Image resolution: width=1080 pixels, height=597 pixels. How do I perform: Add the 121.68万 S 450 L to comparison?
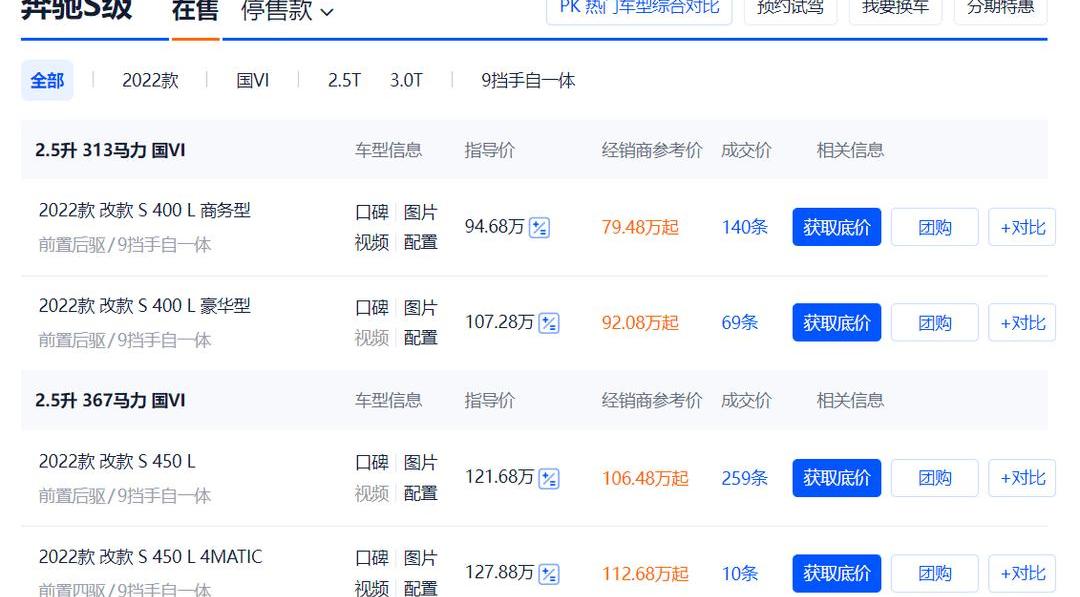pyautogui.click(x=1022, y=478)
